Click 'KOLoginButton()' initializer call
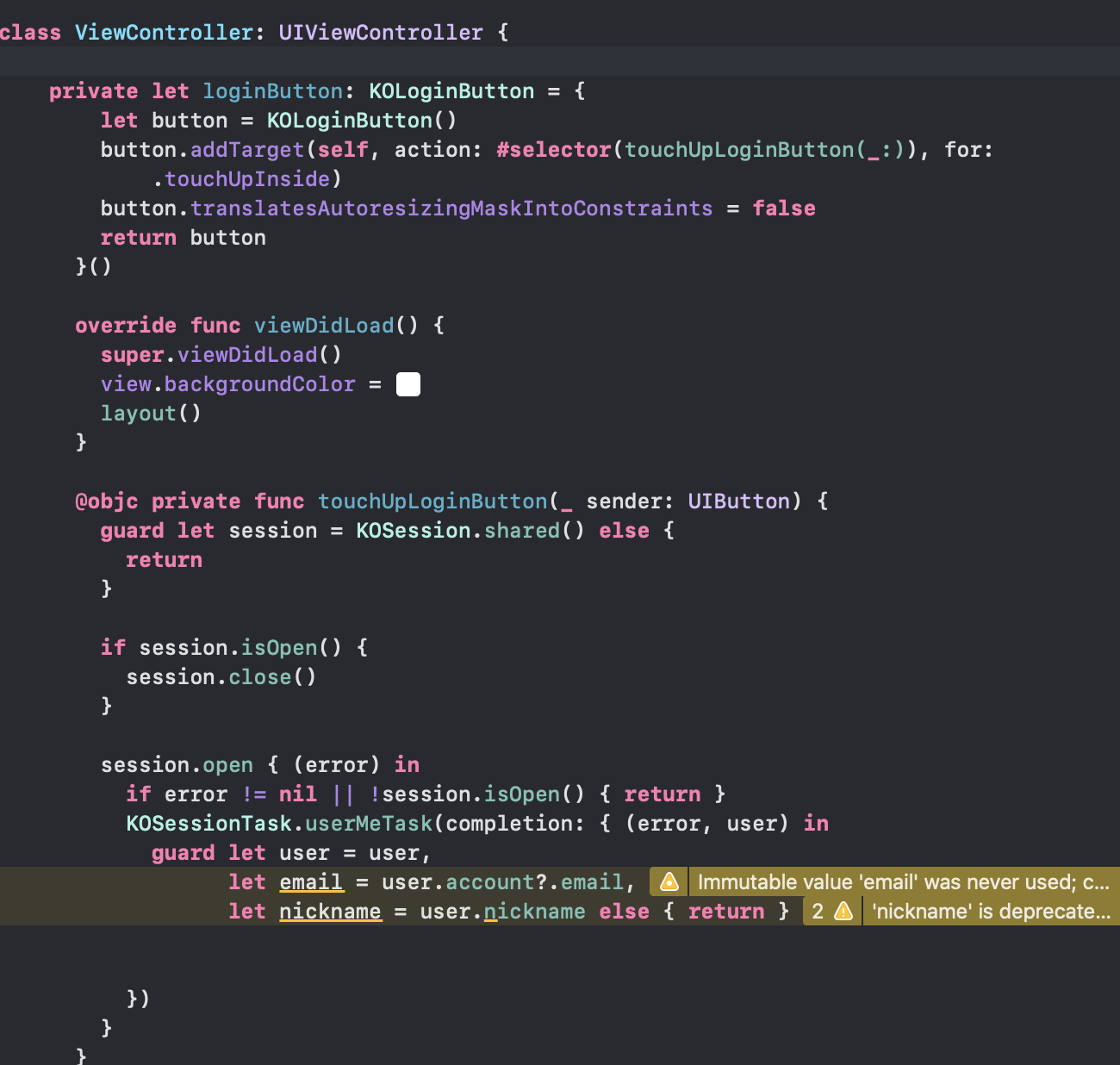1120x1065 pixels. (x=362, y=121)
